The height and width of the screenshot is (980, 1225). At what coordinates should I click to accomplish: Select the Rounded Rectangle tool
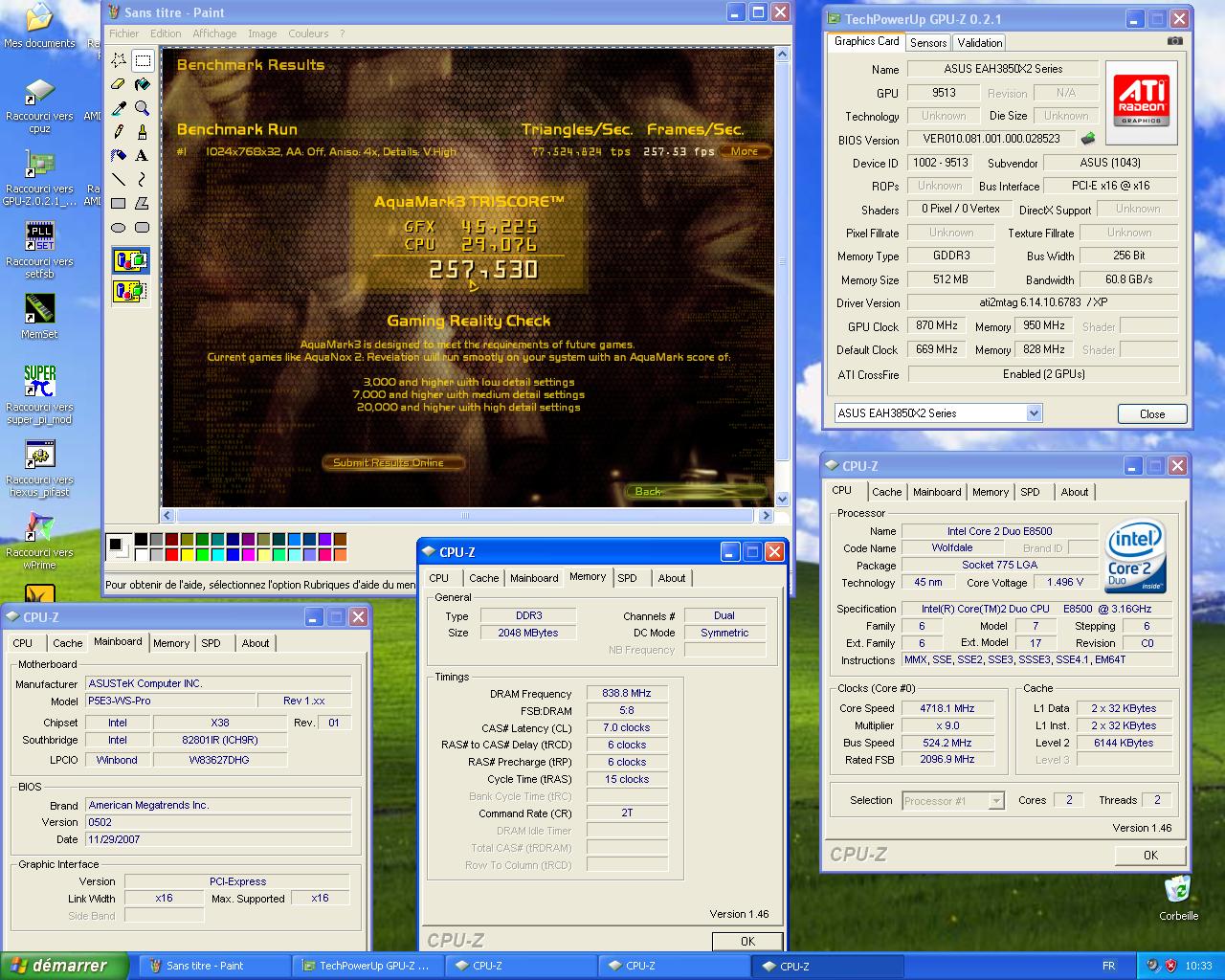[143, 227]
